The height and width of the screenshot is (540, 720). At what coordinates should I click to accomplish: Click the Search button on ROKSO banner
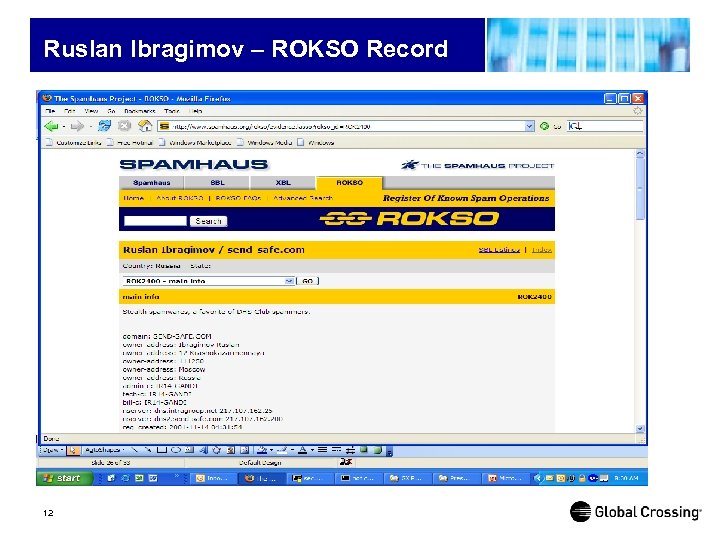pos(208,221)
